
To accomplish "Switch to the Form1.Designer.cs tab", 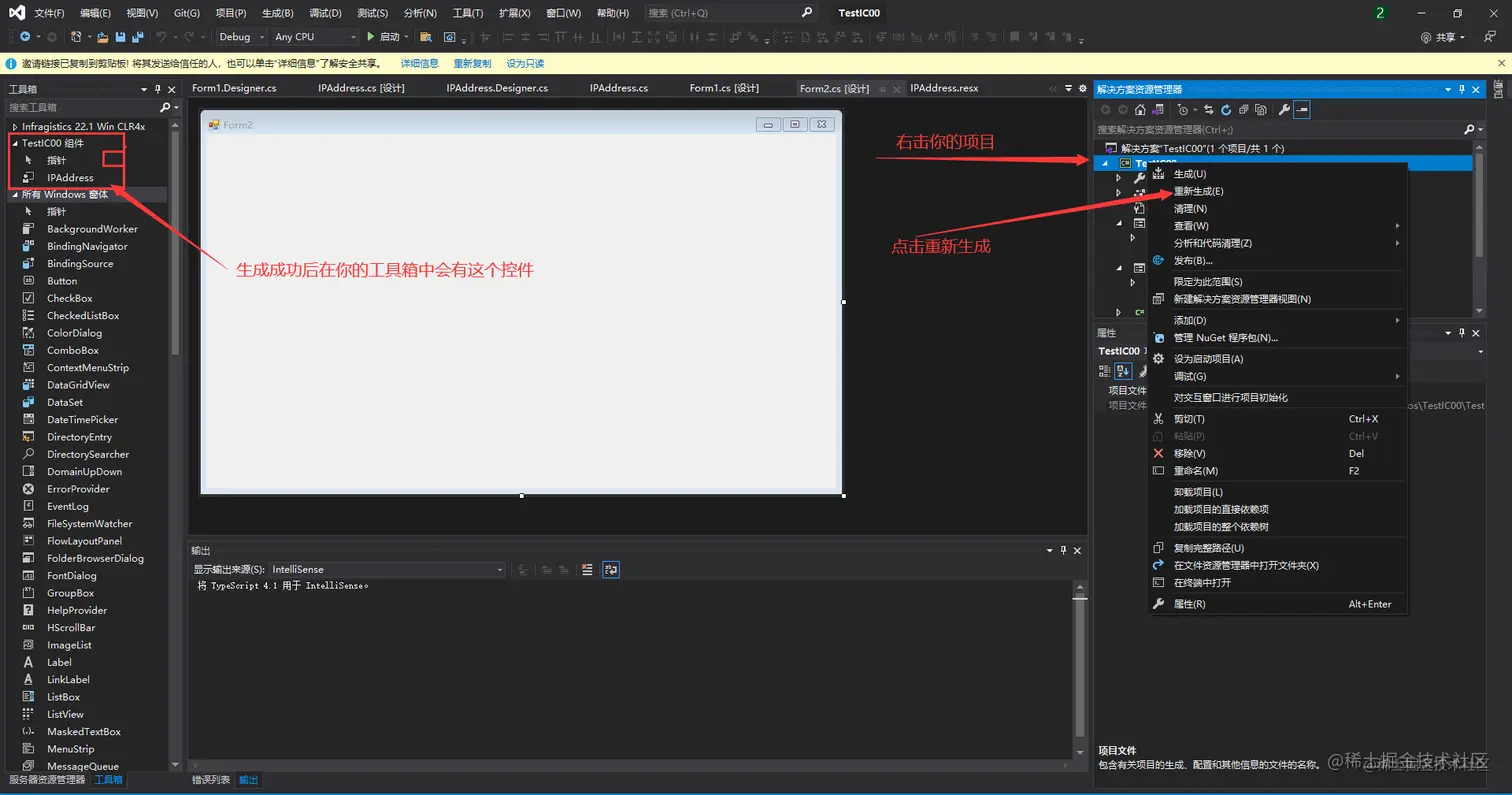I will (x=234, y=88).
